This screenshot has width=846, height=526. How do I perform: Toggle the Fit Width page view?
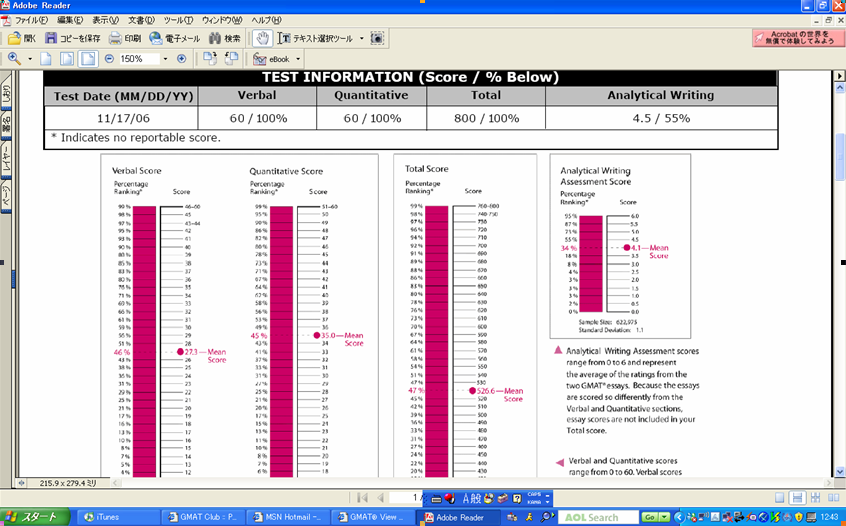(x=88, y=59)
